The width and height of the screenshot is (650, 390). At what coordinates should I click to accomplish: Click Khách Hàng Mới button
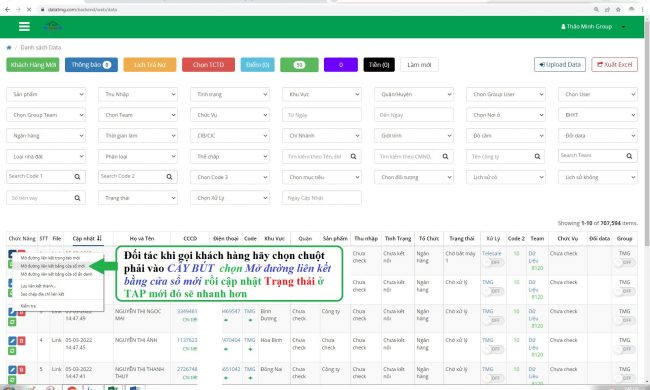[x=33, y=65]
